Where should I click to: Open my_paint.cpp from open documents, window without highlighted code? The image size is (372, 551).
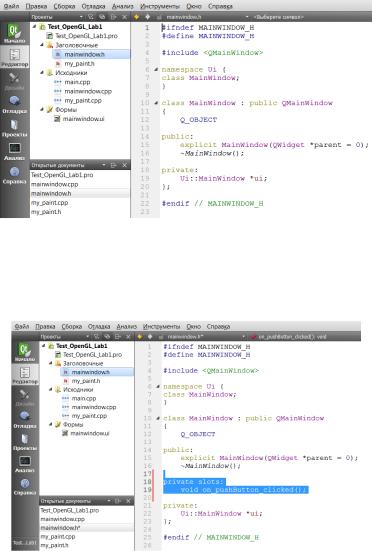pyautogui.click(x=50, y=203)
